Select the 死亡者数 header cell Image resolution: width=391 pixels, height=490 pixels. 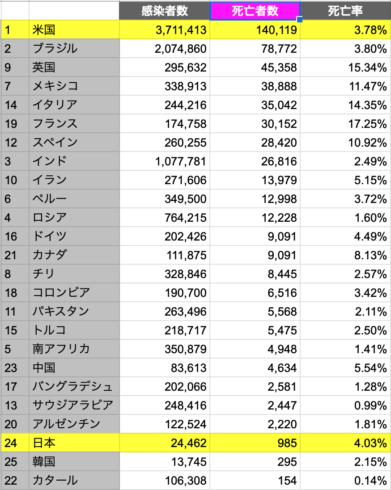(255, 11)
